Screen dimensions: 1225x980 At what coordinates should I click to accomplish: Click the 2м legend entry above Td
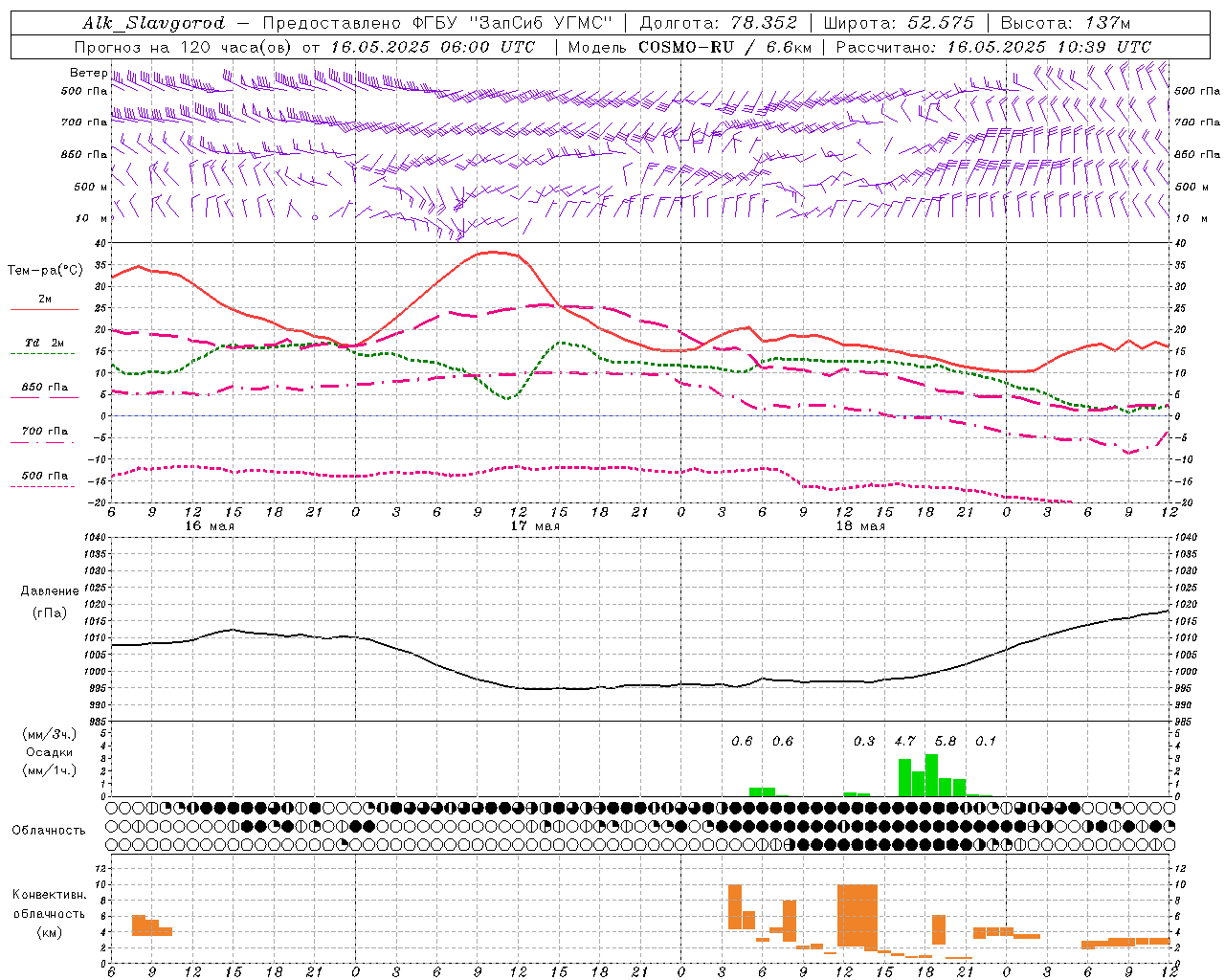click(45, 299)
